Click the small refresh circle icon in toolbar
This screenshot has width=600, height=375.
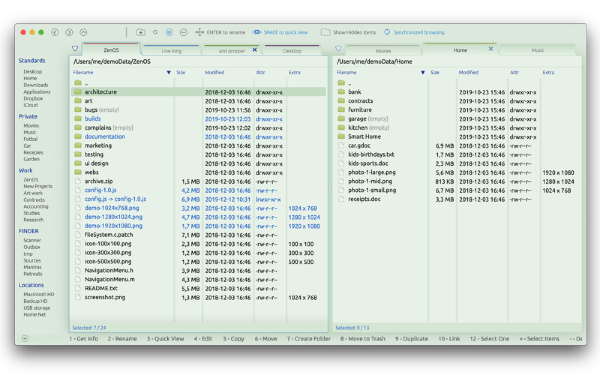click(155, 32)
